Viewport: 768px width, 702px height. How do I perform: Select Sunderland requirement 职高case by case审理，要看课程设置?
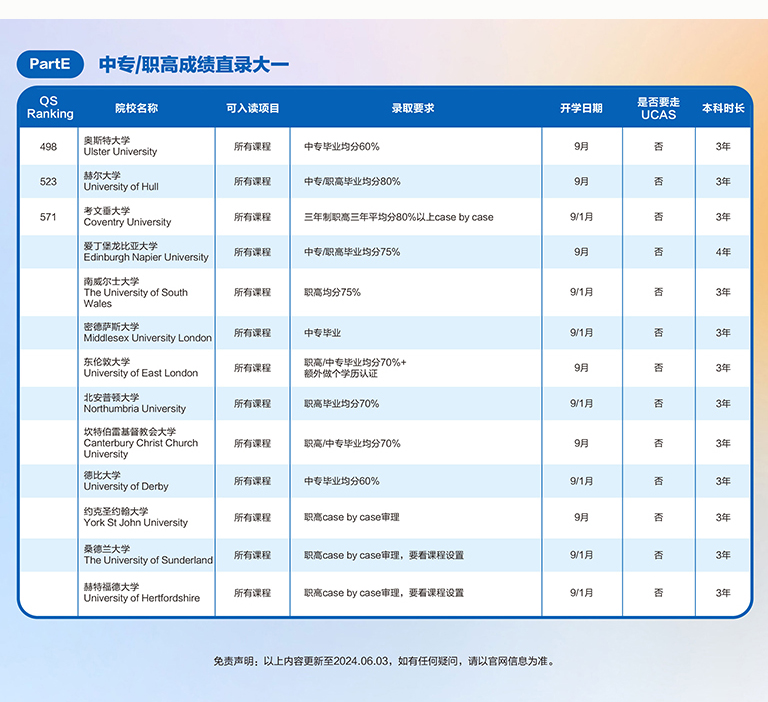coord(384,555)
